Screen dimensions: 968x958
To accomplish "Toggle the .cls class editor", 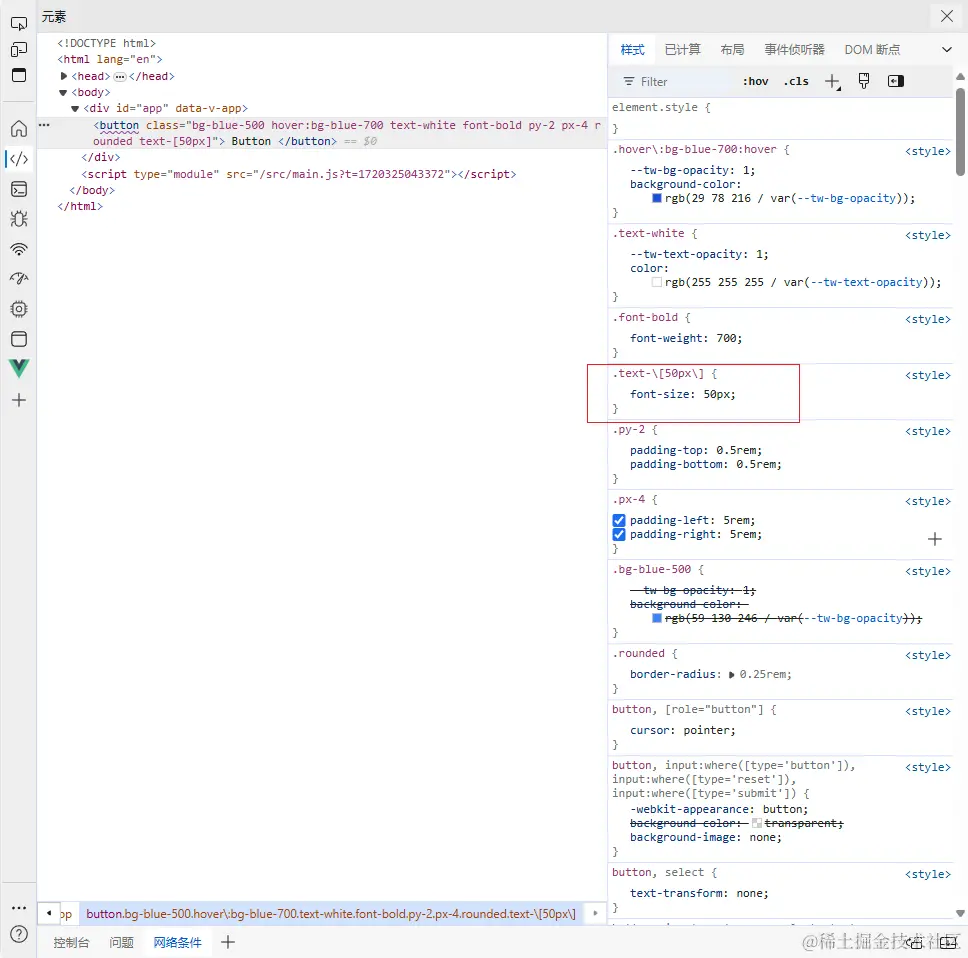I will pyautogui.click(x=796, y=81).
